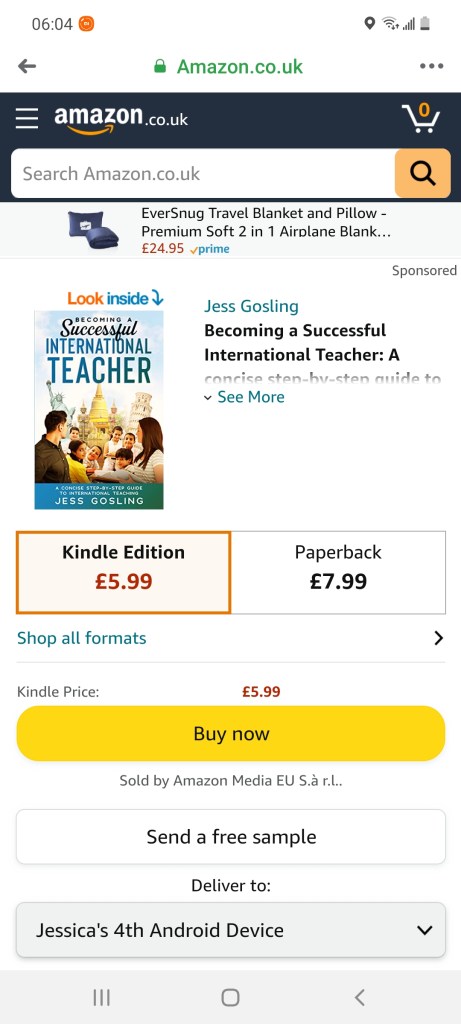Tap the orange search magnifier button
The width and height of the screenshot is (461, 1024).
(422, 173)
